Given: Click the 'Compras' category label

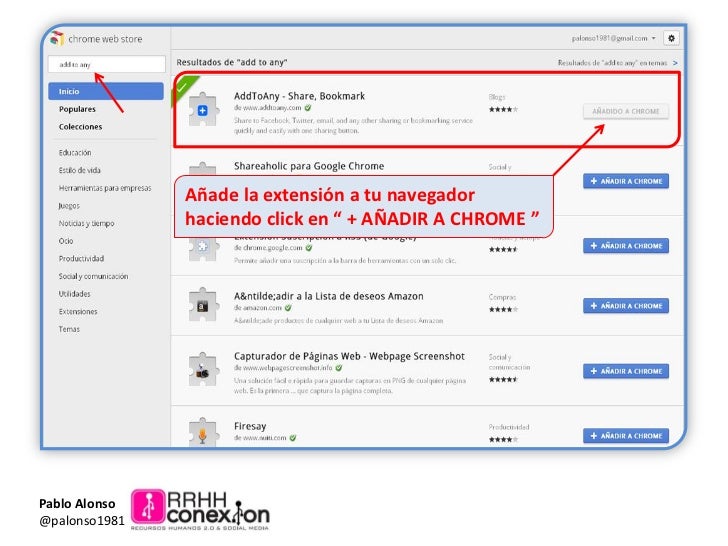Looking at the screenshot, I should click(502, 297).
